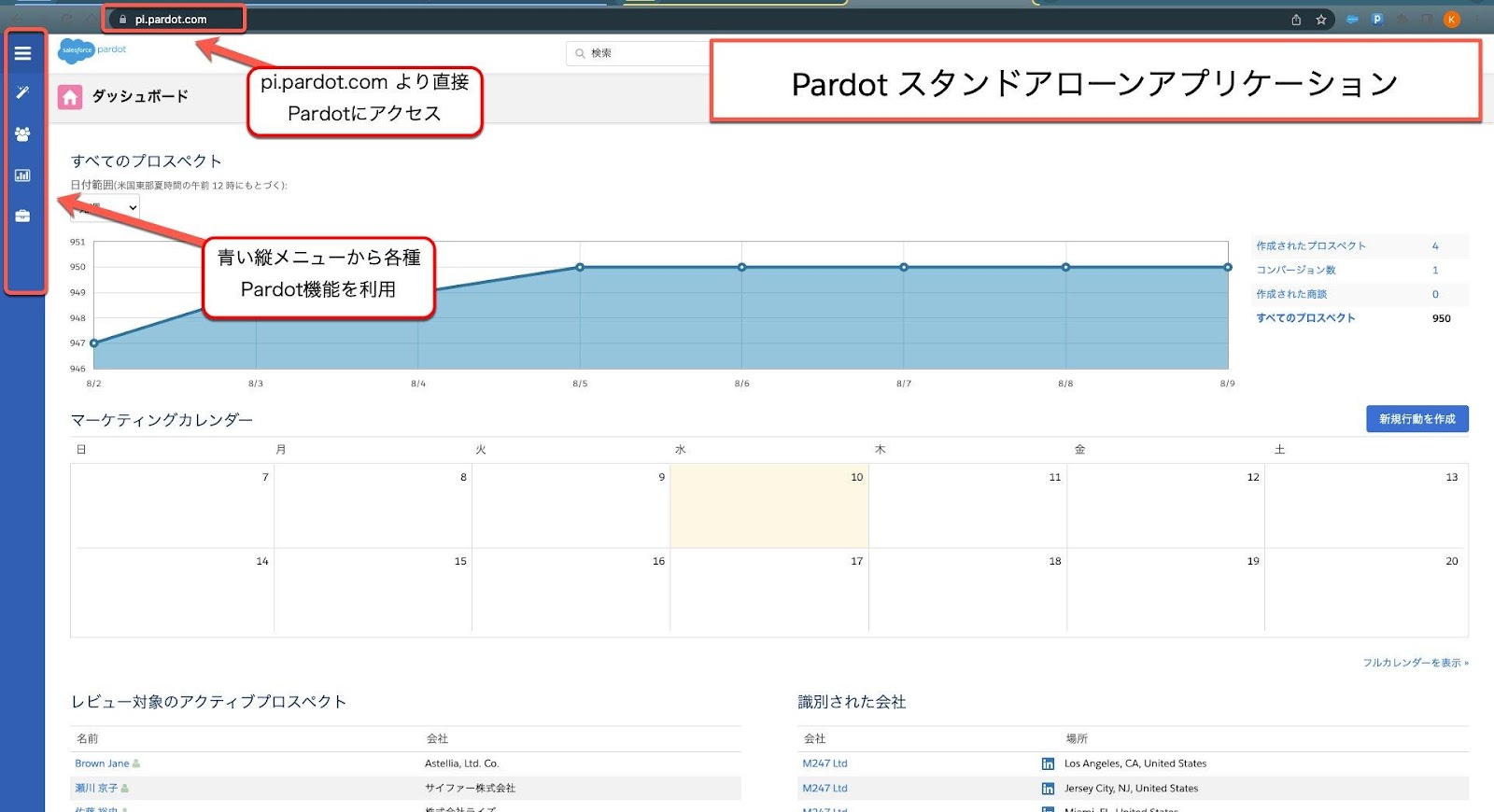Select calendar day 16
1494x812 pixels.
coord(571,590)
